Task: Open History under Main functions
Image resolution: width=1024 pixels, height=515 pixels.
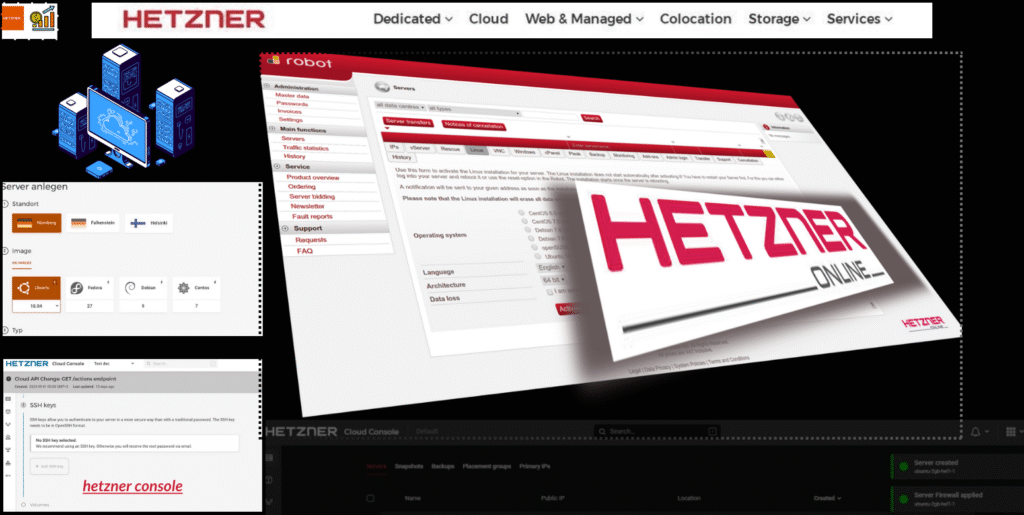Action: tap(295, 157)
